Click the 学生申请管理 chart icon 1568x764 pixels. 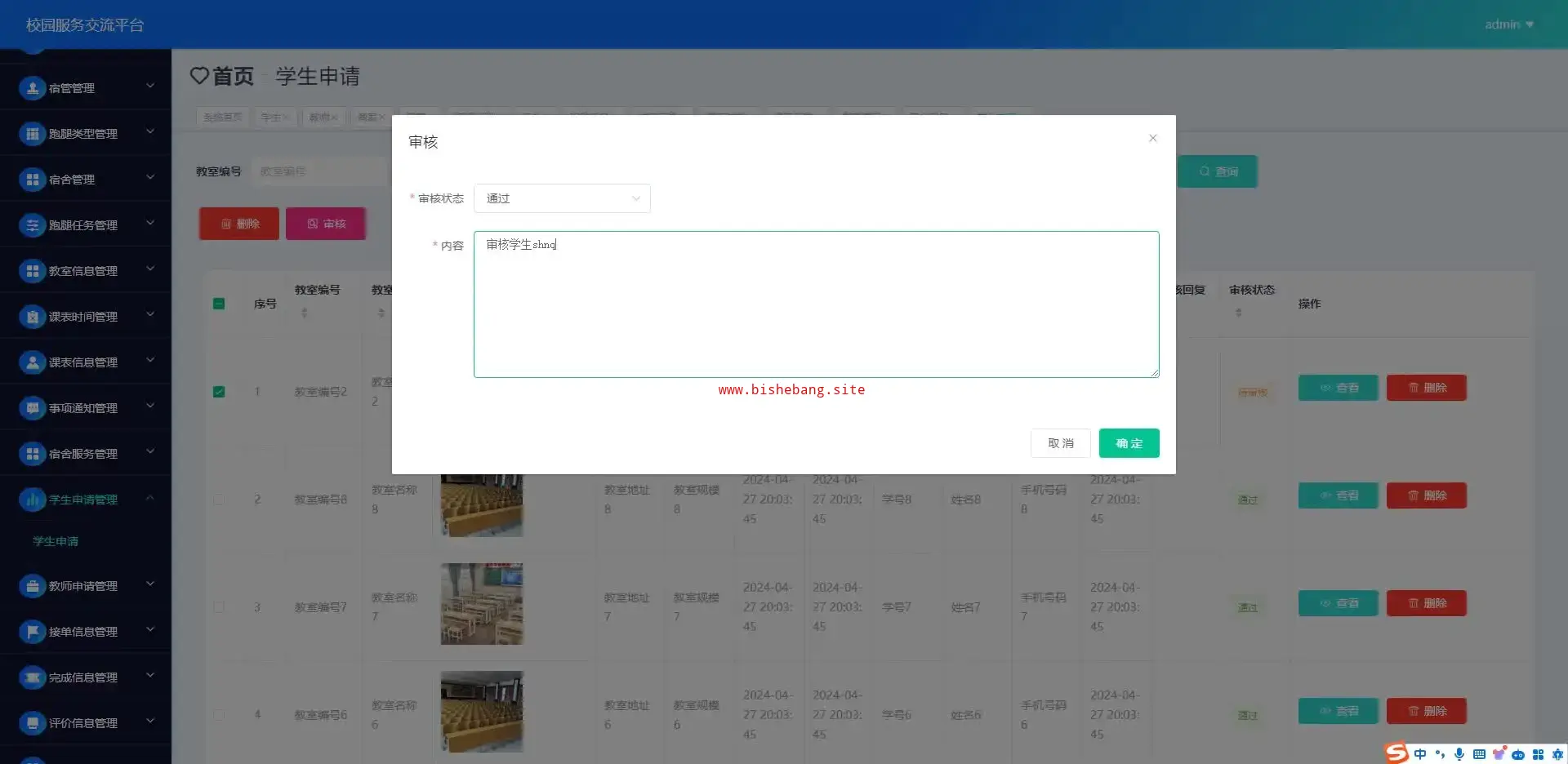pos(32,500)
